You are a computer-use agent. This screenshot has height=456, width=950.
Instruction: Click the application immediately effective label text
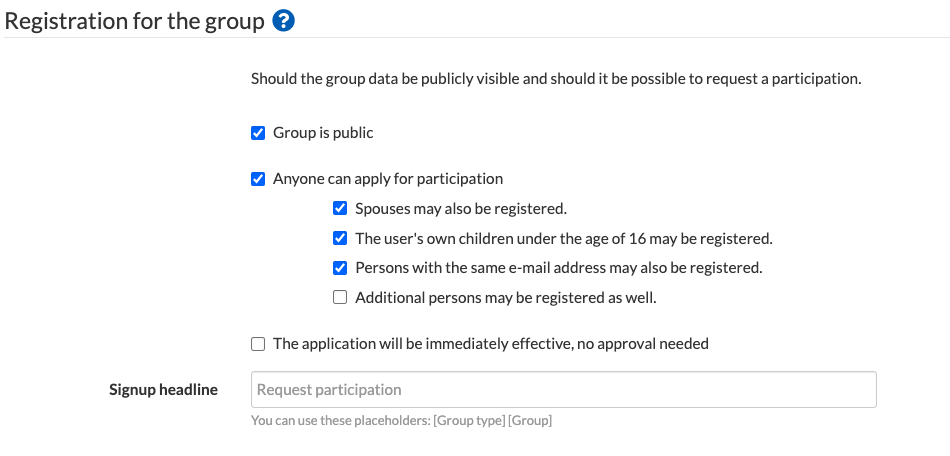491,344
